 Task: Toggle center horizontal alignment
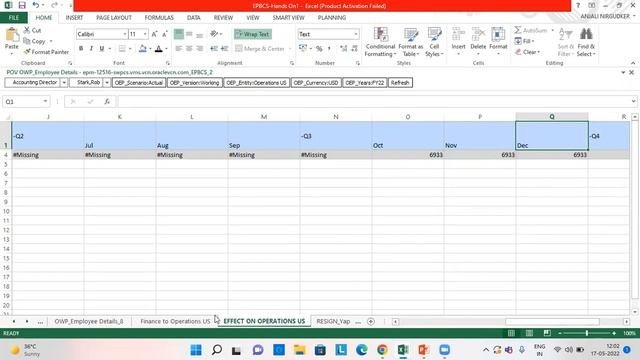click(189, 49)
